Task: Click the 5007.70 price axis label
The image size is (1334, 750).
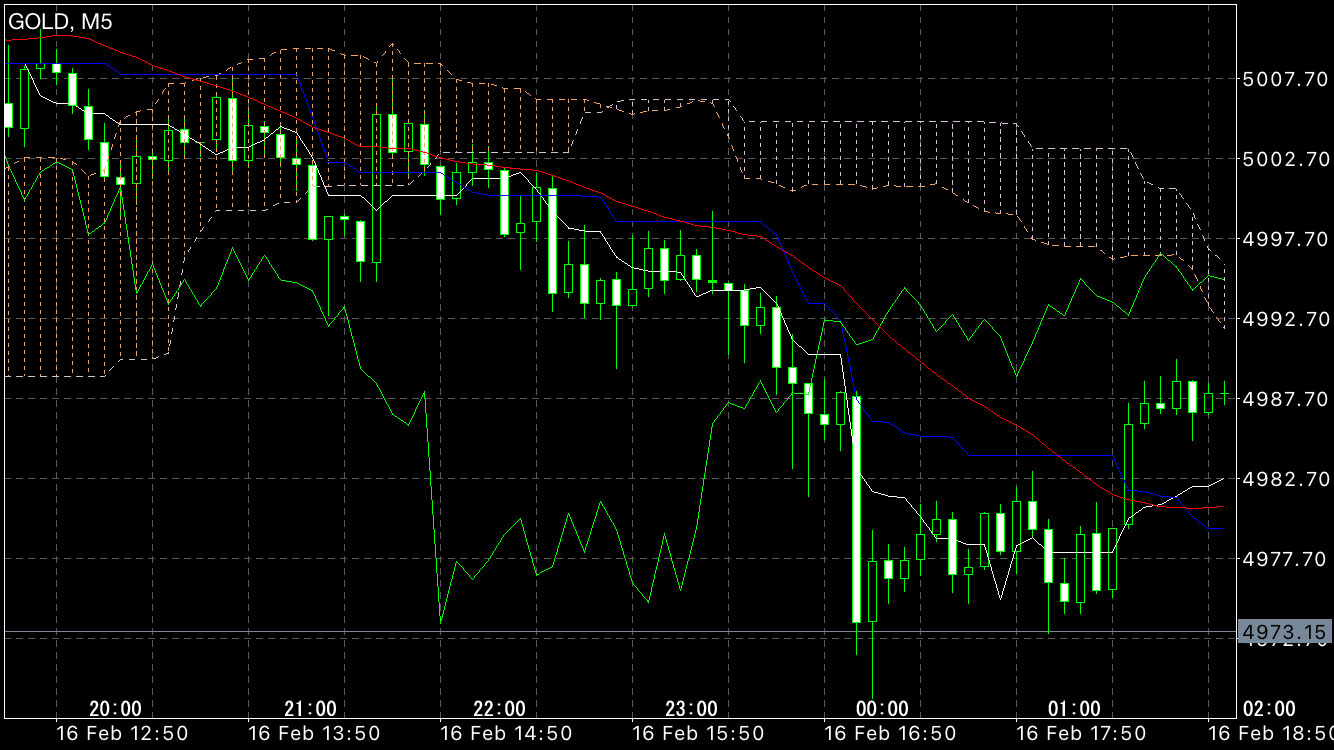Action: click(1284, 79)
